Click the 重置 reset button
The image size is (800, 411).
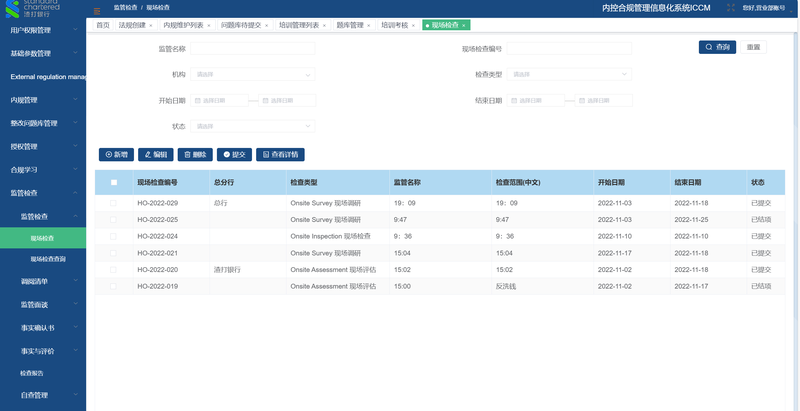[753, 47]
